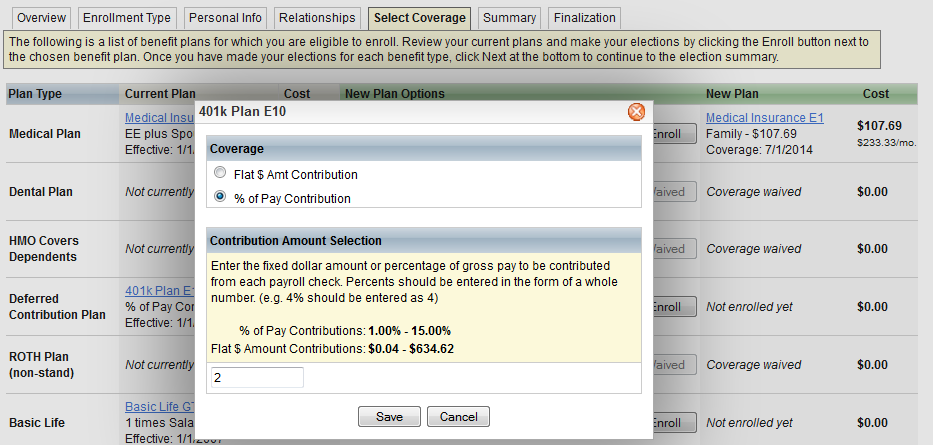Open the Overview tab

click(41, 18)
